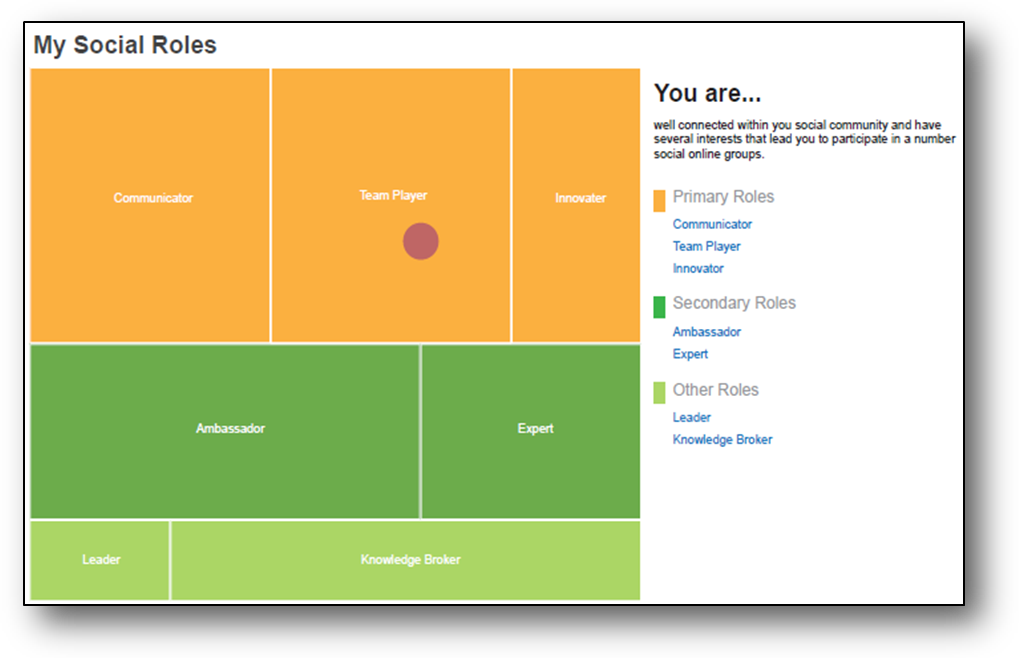Viewport: 1019px width, 658px height.
Task: Click the Other Roles legend heading
Action: [715, 390]
